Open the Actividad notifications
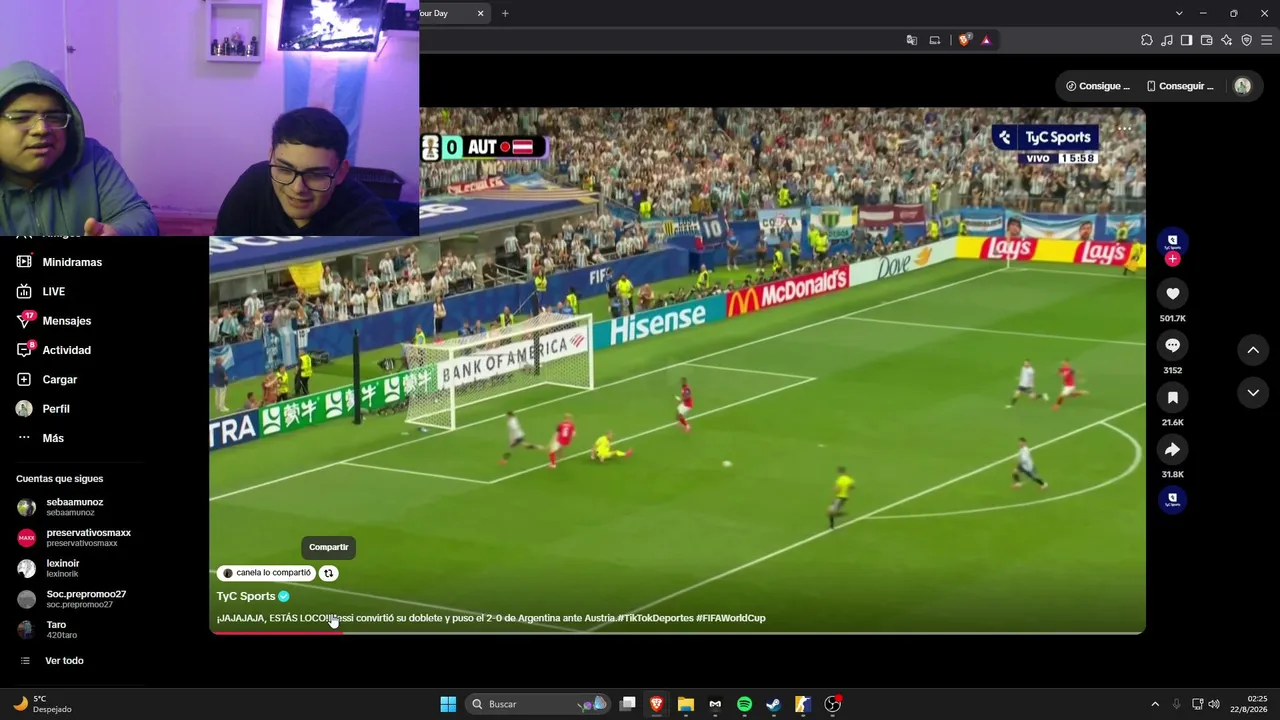1280x720 pixels. (54, 350)
